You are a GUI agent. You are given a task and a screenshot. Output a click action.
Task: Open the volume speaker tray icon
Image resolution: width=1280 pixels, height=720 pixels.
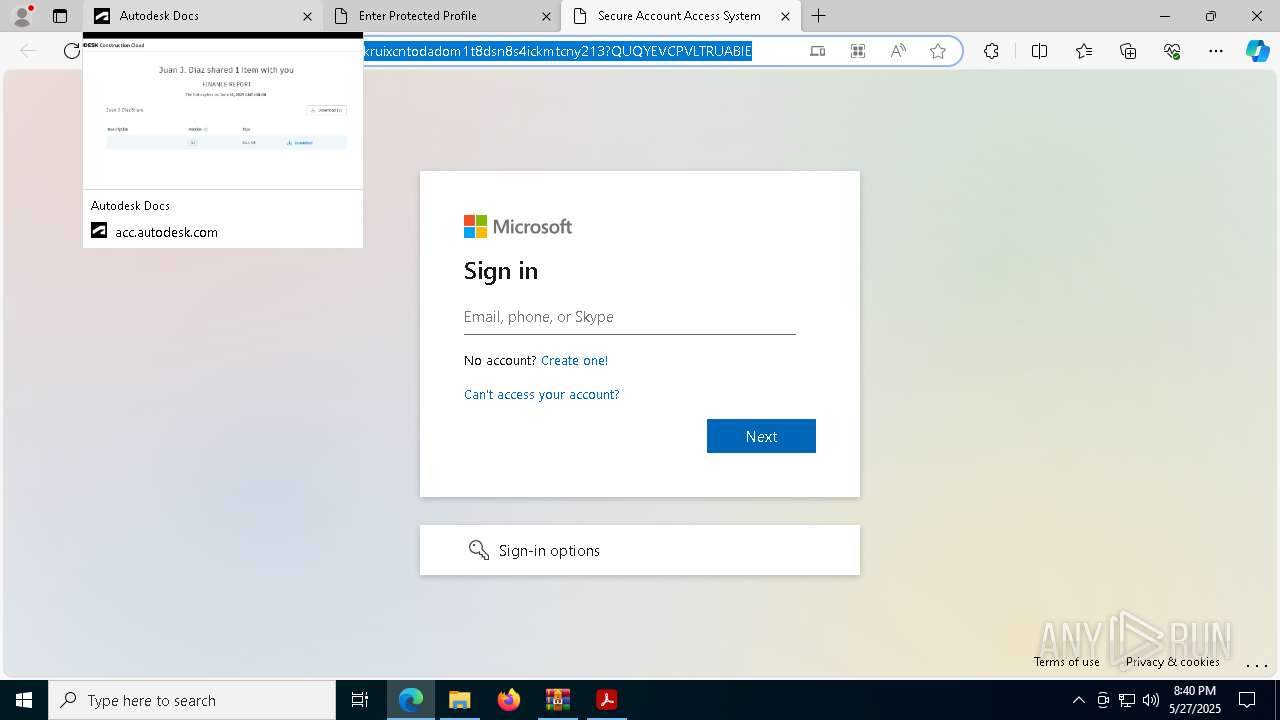point(1151,700)
